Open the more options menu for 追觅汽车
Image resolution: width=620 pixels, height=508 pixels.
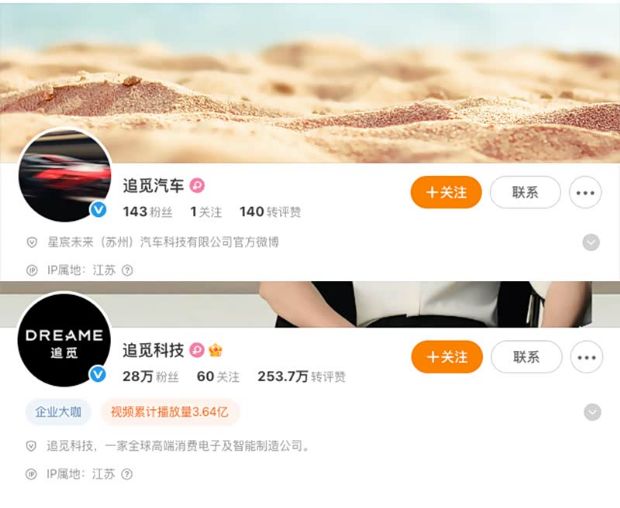tap(585, 193)
